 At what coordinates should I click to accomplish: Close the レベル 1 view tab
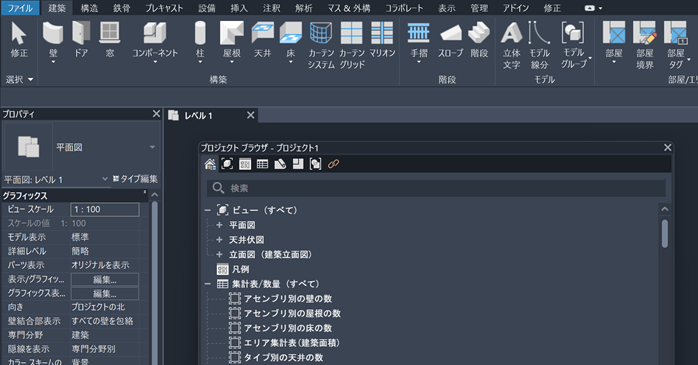pyautogui.click(x=251, y=115)
